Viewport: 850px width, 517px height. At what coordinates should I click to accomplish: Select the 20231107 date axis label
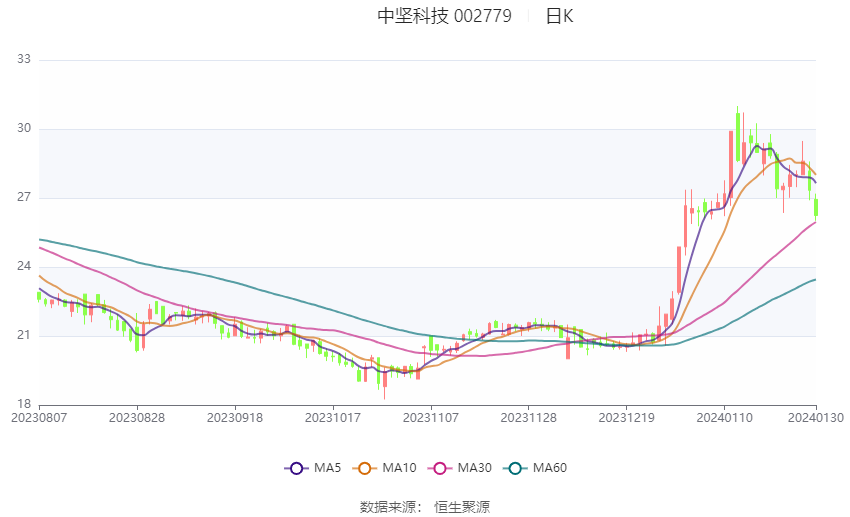click(431, 418)
